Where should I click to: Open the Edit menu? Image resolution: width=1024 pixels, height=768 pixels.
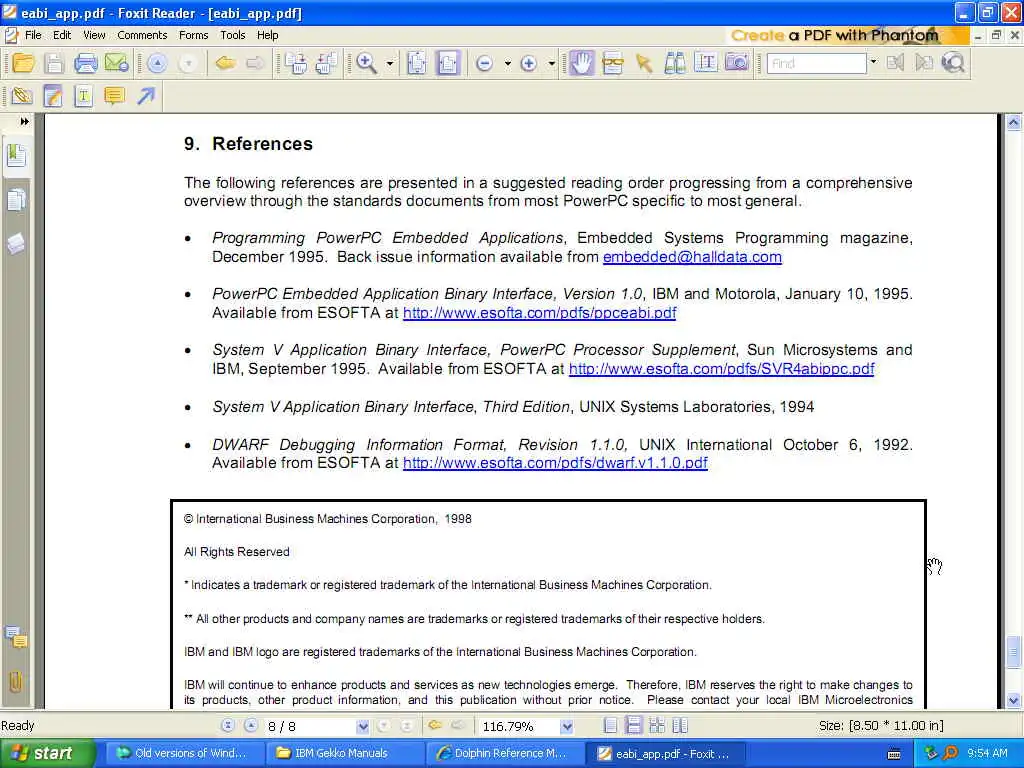click(x=62, y=35)
